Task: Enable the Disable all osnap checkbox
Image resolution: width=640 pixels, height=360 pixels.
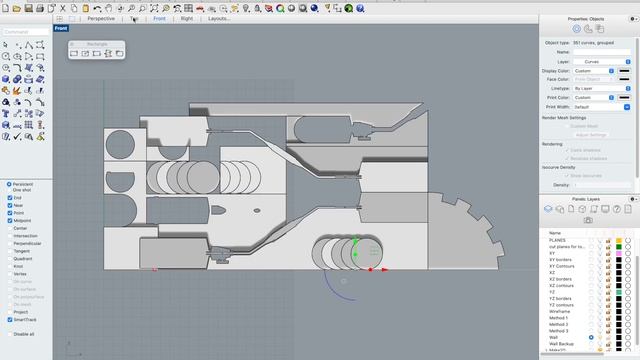Action: coord(10,334)
